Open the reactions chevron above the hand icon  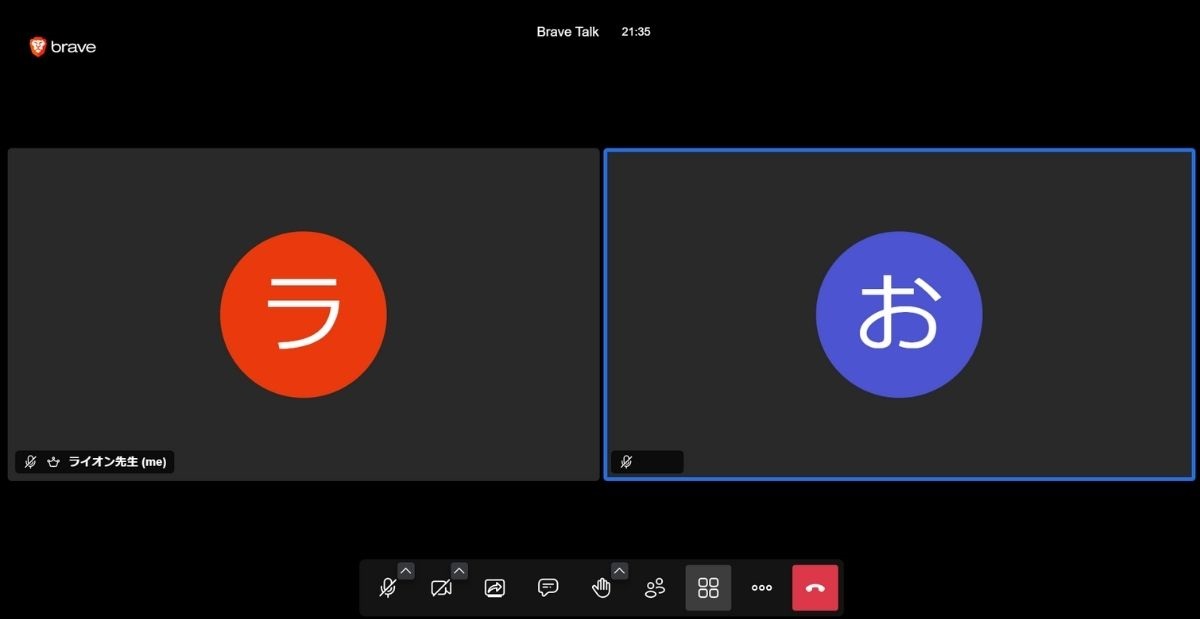coord(620,570)
